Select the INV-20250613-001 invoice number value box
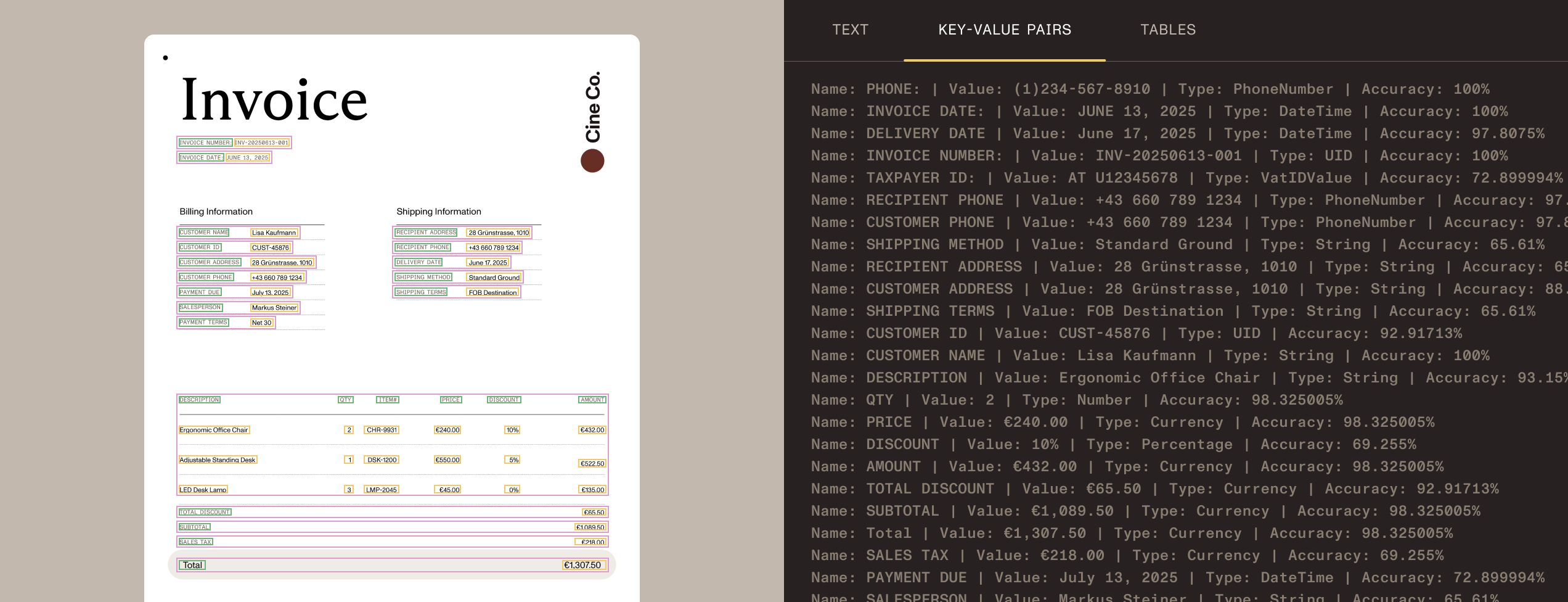Screen dimensions: 1568x602 pyautogui.click(x=261, y=142)
